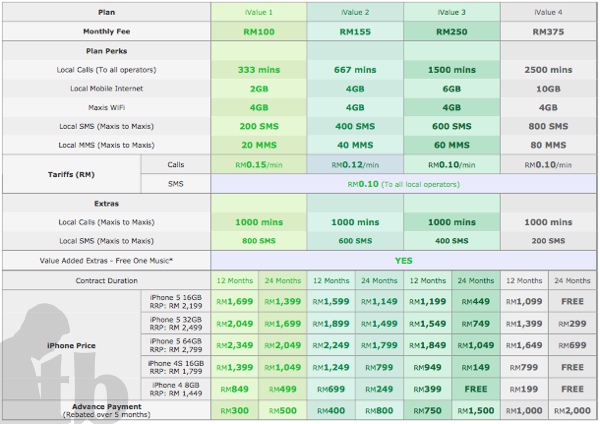Image resolution: width=600 pixels, height=424 pixels.
Task: Click the RM100 monthly fee cell
Action: [x=260, y=32]
